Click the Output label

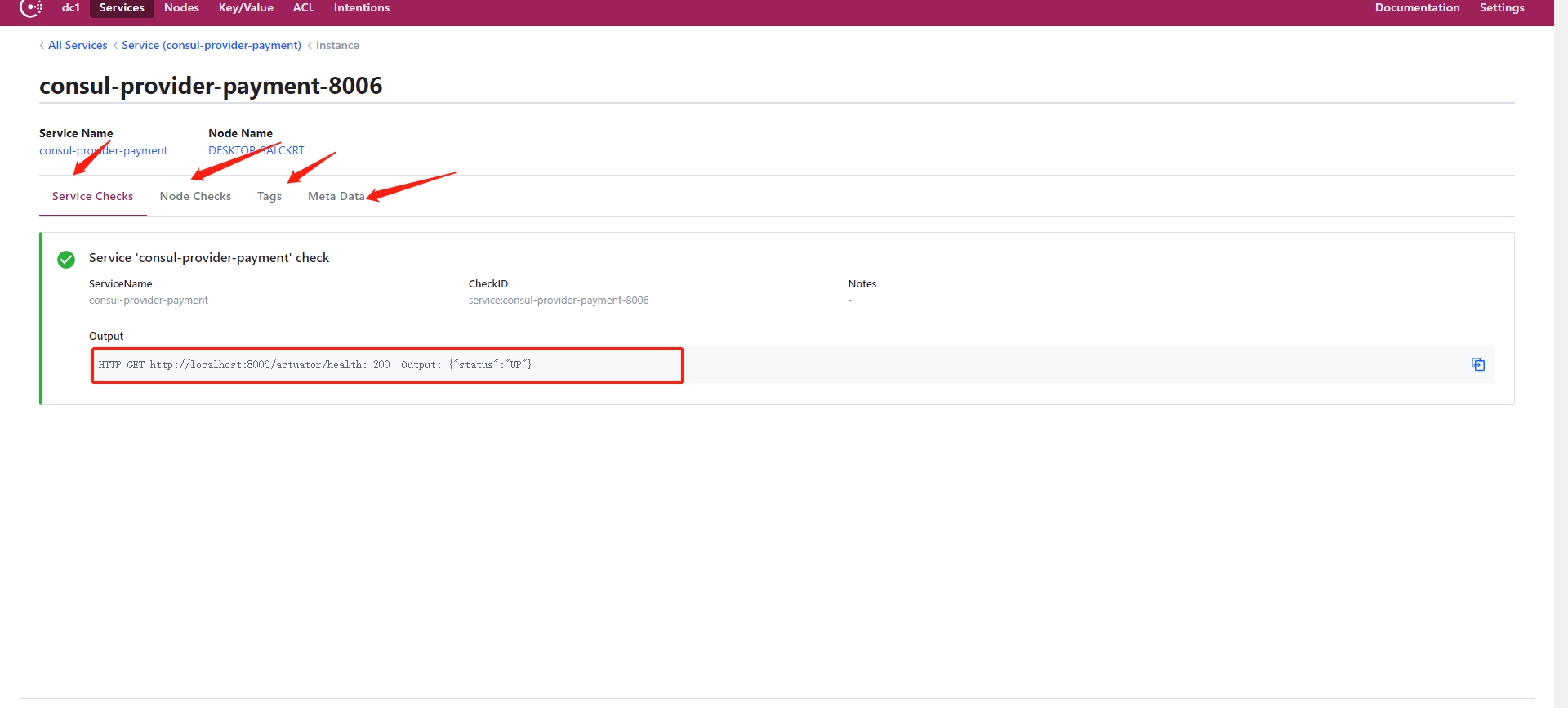106,336
